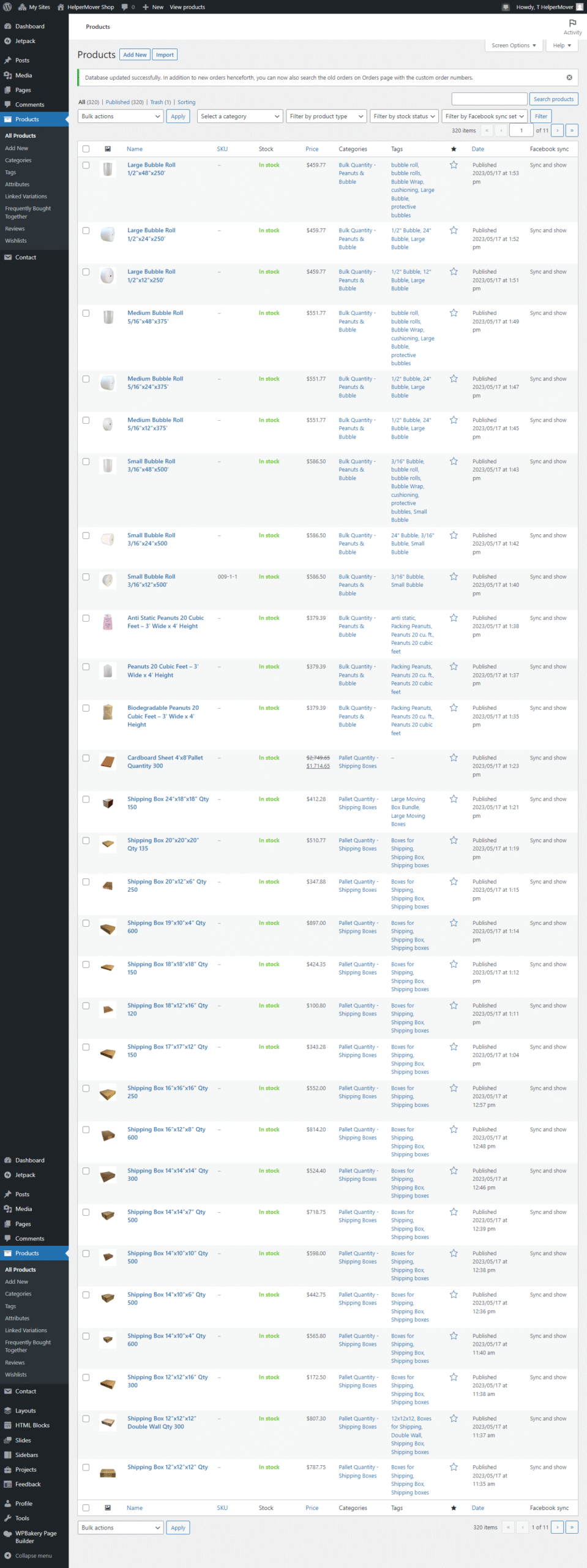Click the WordPress logo in admin bar

point(7,7)
